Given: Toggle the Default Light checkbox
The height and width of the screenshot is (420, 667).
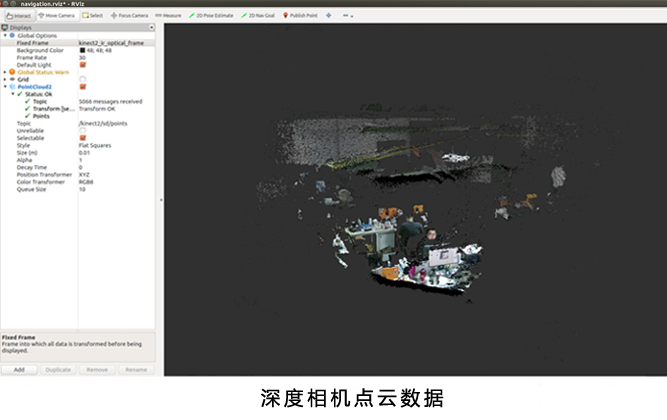Looking at the screenshot, I should tap(83, 64).
